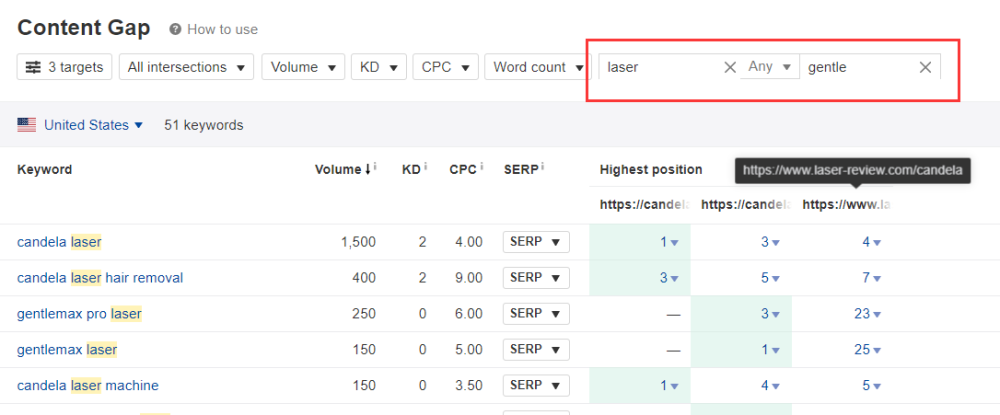Image resolution: width=1000 pixels, height=415 pixels.
Task: Clear the 'gentle' filter with X icon
Action: pyautogui.click(x=925, y=67)
